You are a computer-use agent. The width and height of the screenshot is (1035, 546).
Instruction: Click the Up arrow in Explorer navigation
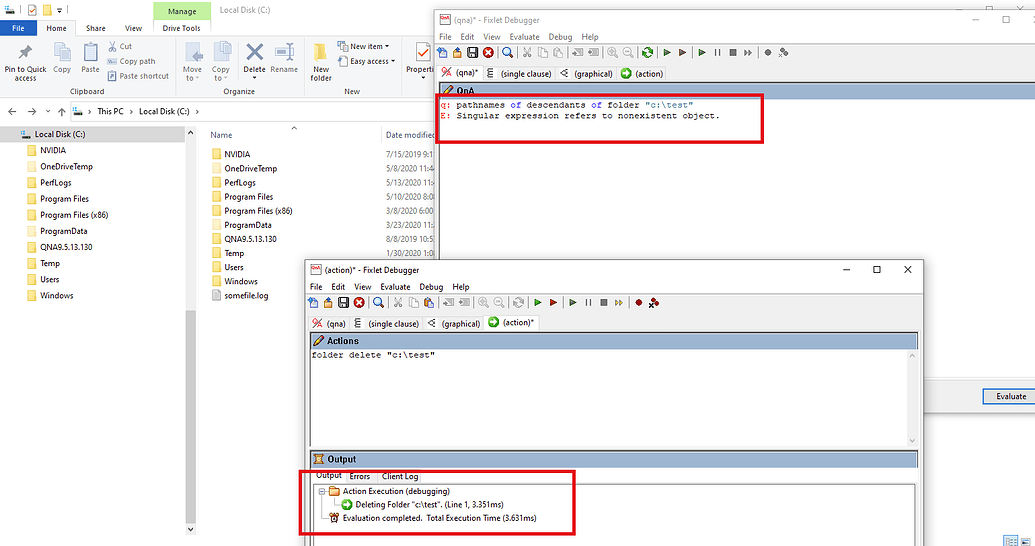pos(62,112)
